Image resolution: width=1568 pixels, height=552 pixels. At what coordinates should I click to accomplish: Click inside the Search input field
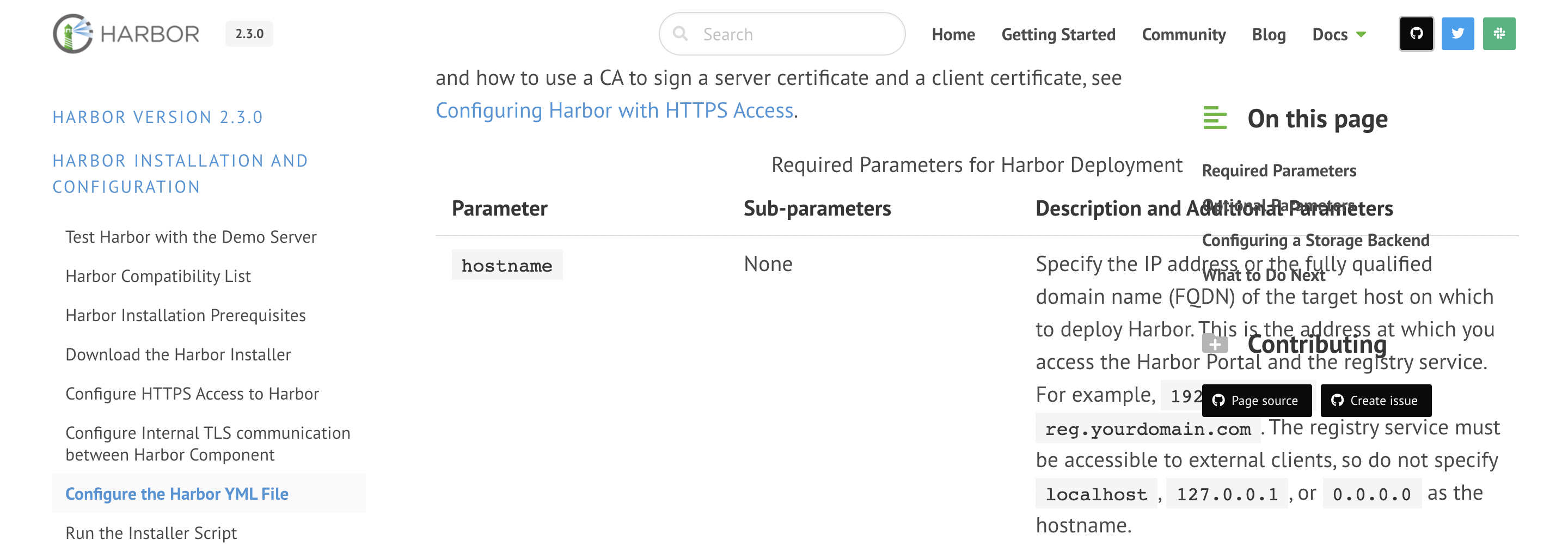[x=779, y=34]
